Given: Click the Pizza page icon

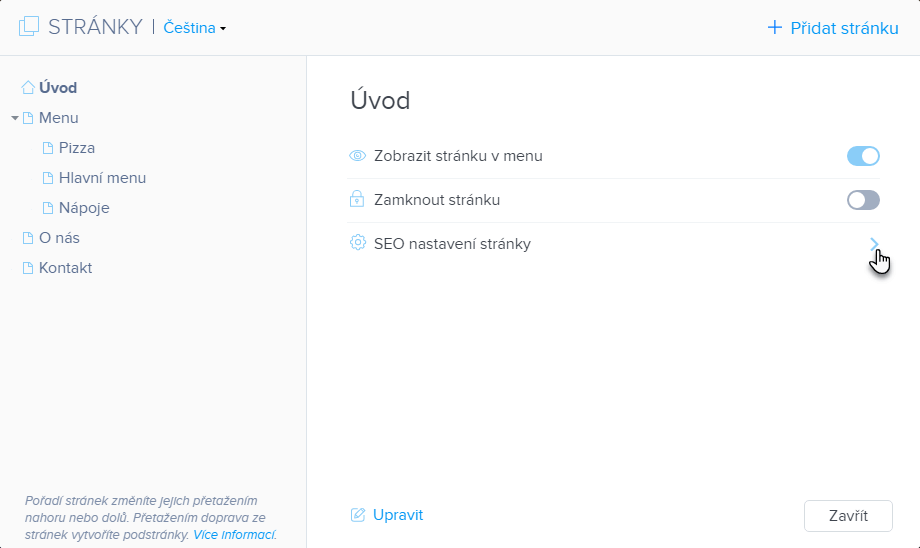Looking at the screenshot, I should [x=48, y=148].
